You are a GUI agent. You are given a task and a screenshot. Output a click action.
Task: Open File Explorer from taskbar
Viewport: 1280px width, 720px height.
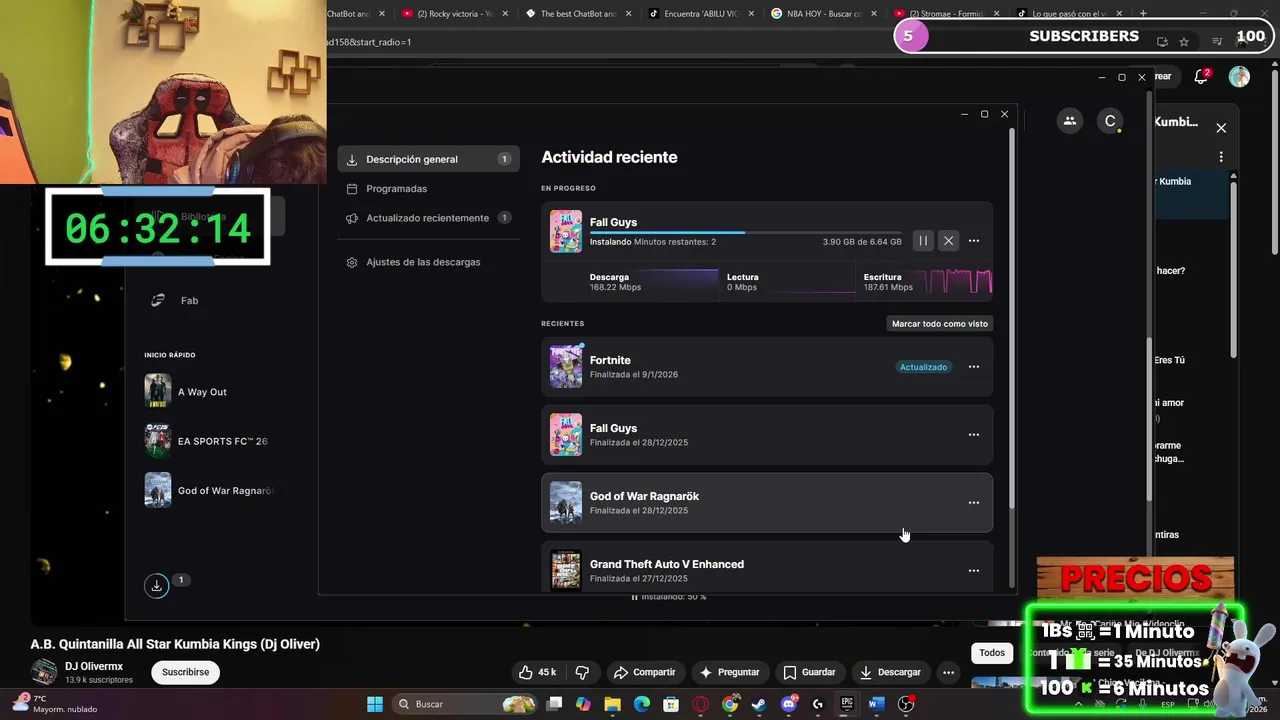612,704
